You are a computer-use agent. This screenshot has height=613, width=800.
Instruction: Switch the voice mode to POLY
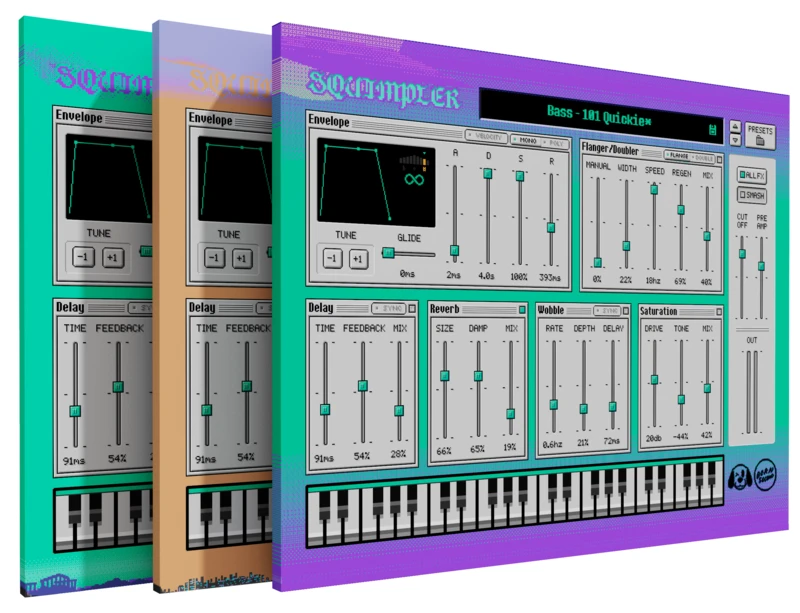554,143
